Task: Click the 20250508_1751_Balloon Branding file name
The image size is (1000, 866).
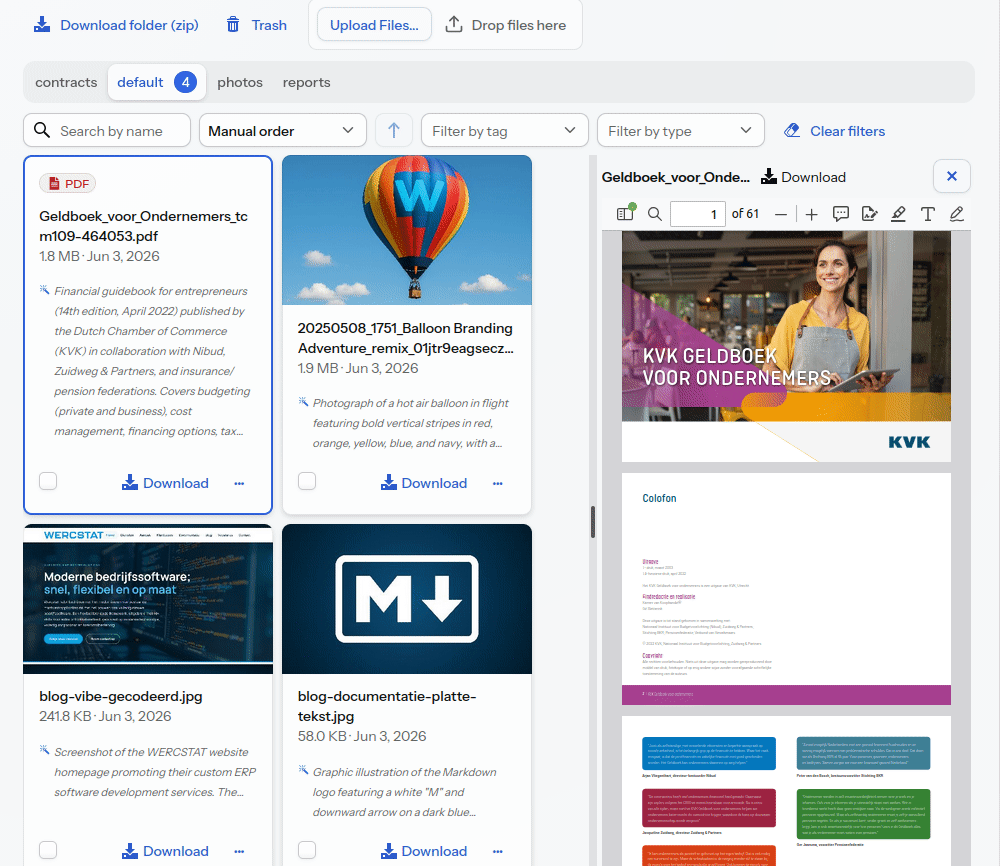Action: 406,338
